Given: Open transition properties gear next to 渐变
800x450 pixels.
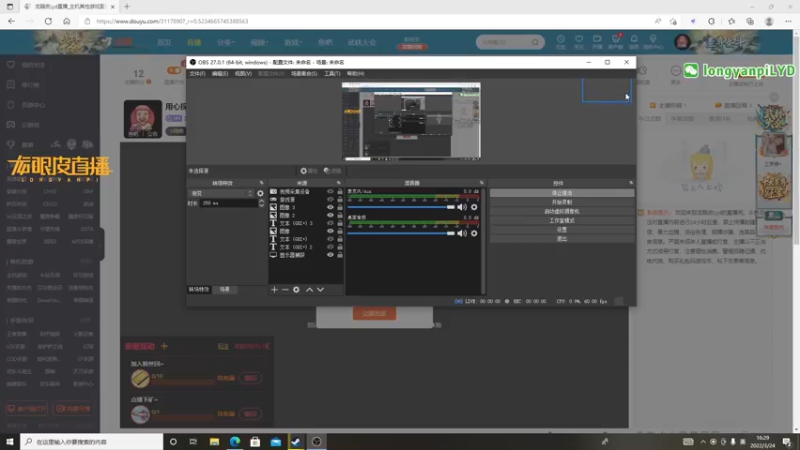Looking at the screenshot, I should click(260, 193).
